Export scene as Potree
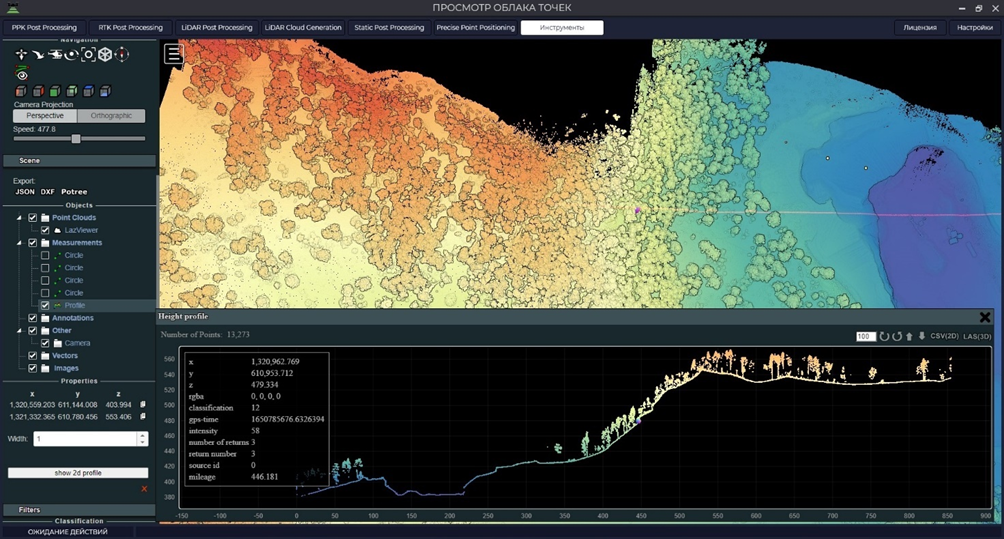The height and width of the screenshot is (539, 1004). pos(74,192)
